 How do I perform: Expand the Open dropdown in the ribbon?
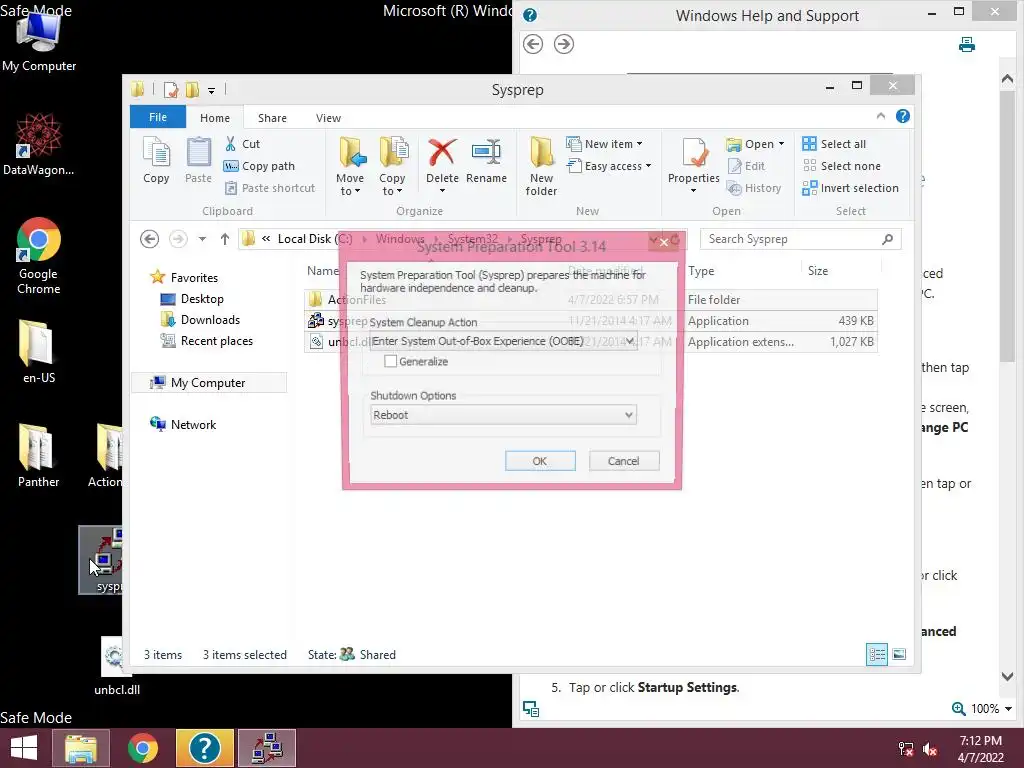tap(755, 144)
